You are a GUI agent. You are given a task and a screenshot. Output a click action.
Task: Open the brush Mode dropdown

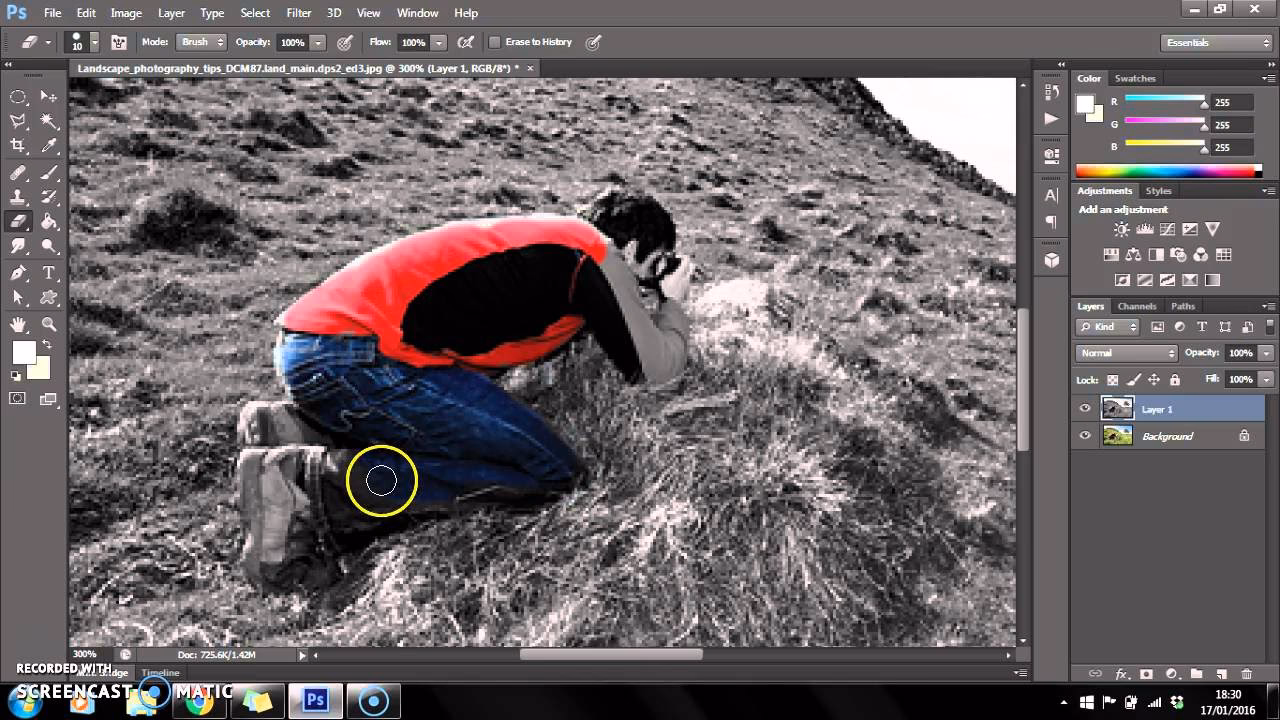click(200, 42)
